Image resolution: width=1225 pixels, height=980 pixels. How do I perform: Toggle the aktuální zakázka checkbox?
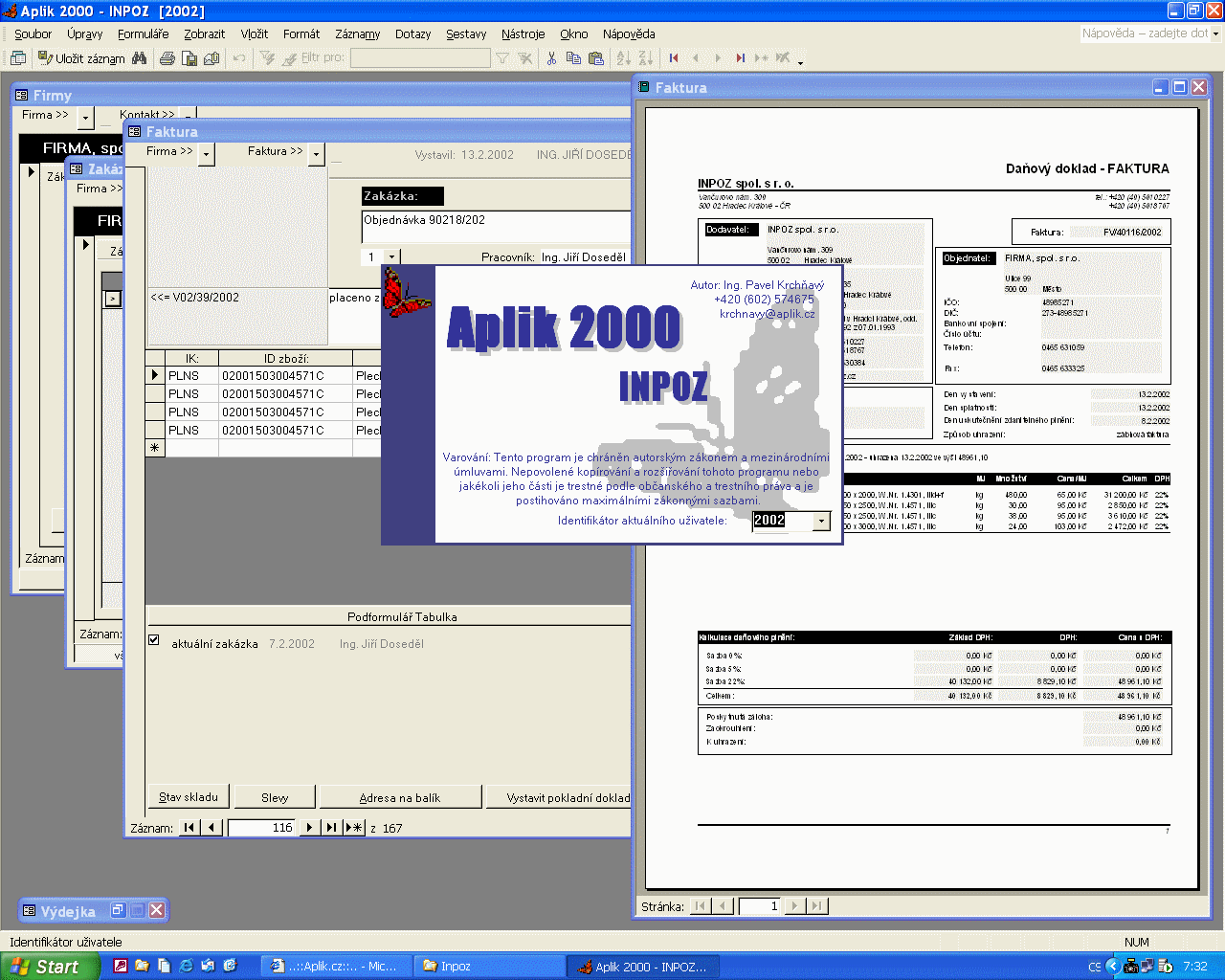pos(154,640)
